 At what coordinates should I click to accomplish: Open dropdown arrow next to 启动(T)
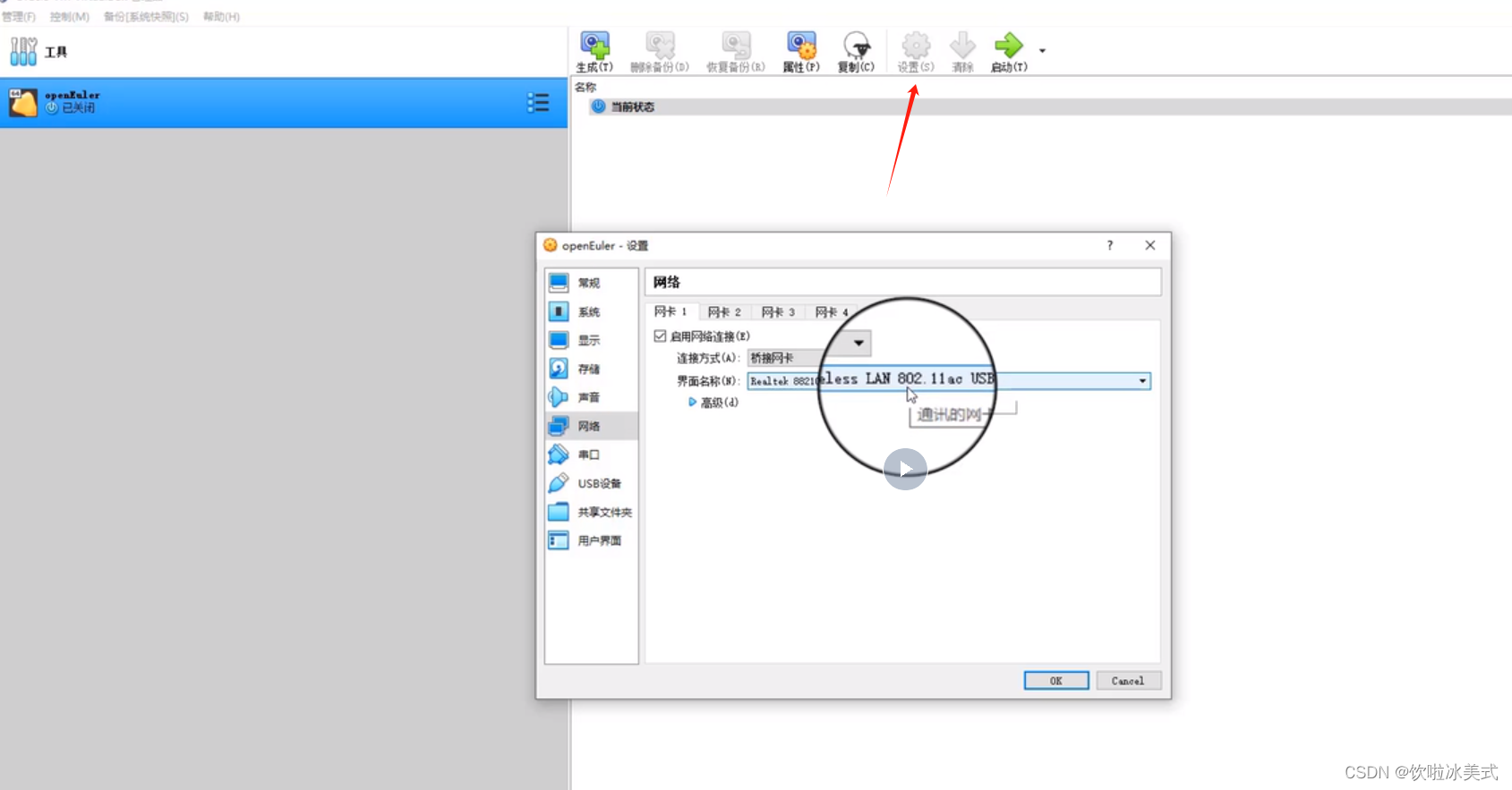pyautogui.click(x=1042, y=51)
